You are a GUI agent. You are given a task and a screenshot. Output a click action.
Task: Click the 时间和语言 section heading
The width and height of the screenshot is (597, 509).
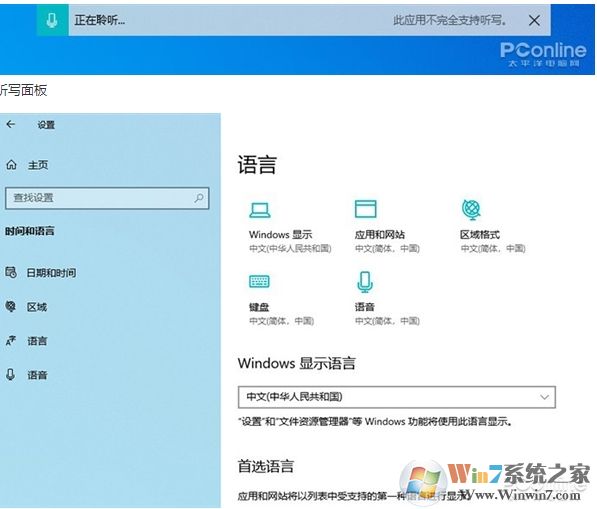click(30, 231)
